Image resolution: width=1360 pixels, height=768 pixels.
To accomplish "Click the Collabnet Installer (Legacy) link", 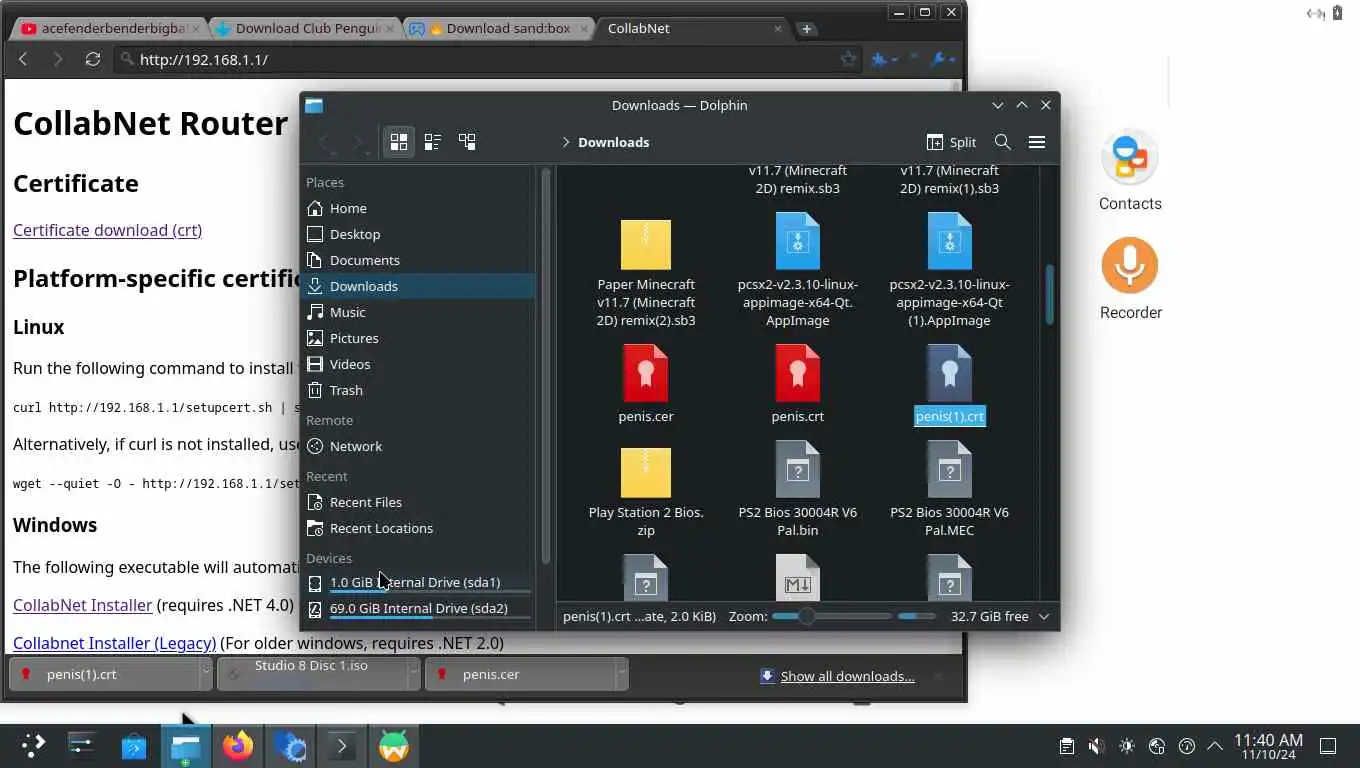I will pyautogui.click(x=115, y=643).
